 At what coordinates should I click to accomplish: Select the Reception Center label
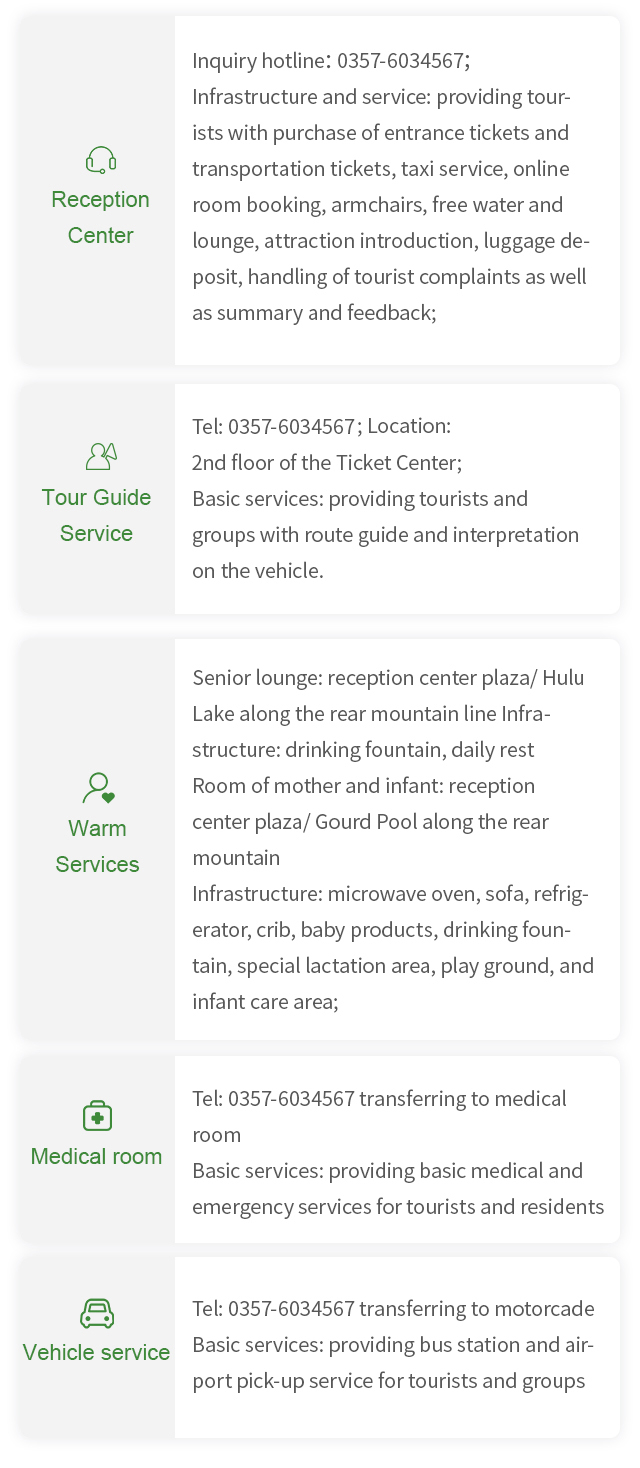coord(100,217)
